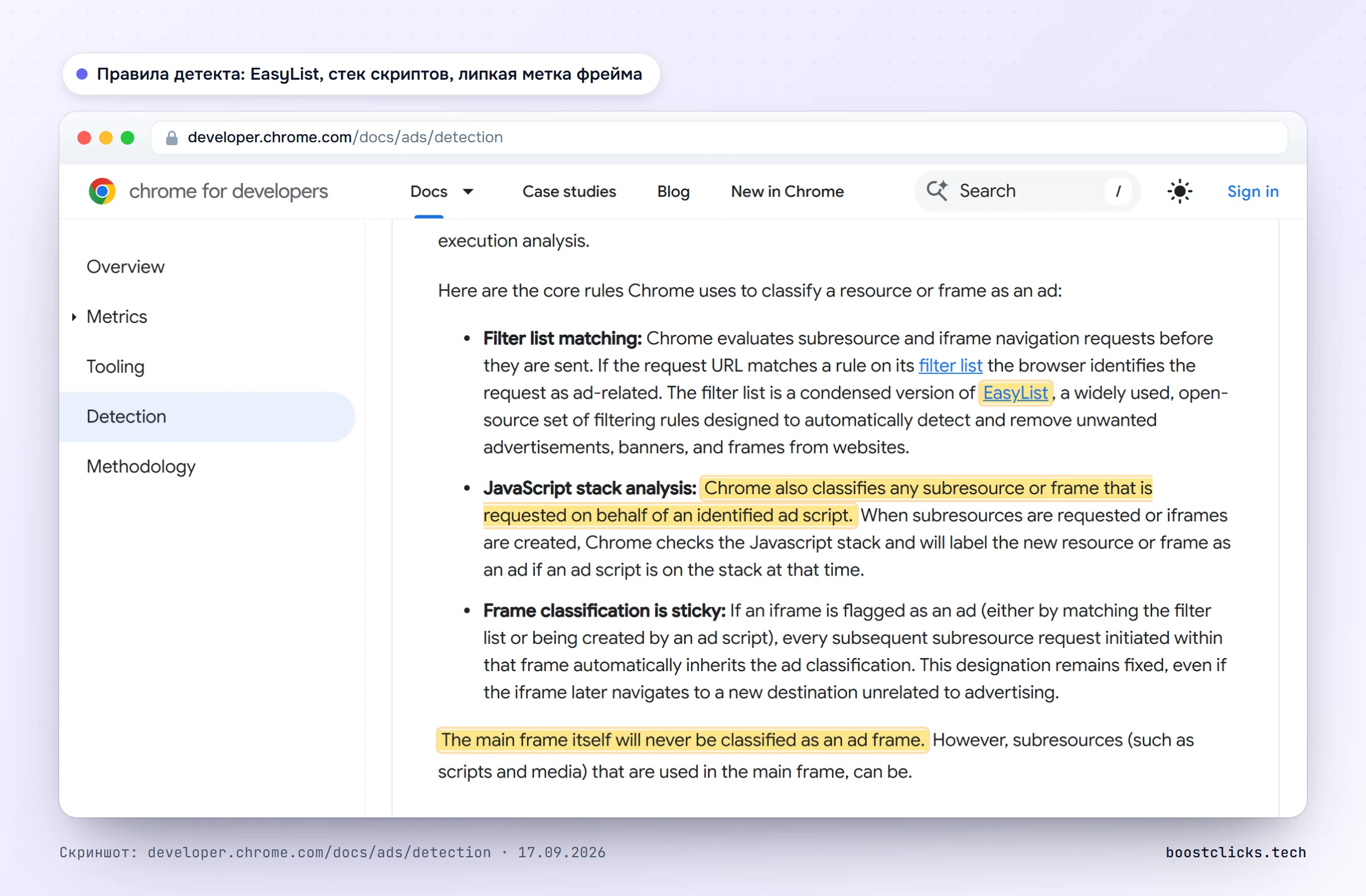Click the 'Filter list matching:' bold heading
The image size is (1366, 896).
pos(562,339)
